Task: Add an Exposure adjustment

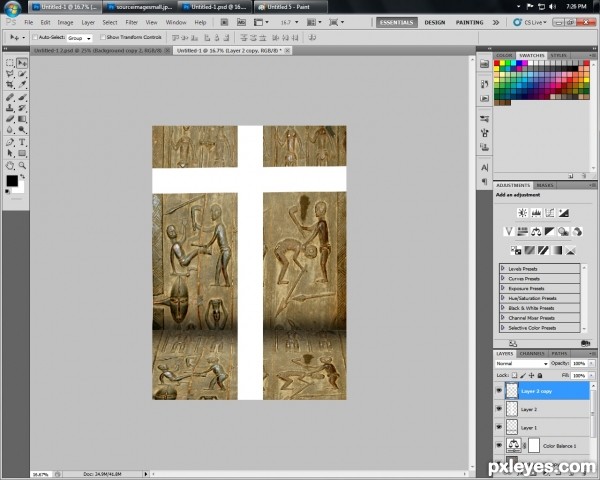Action: (564, 213)
